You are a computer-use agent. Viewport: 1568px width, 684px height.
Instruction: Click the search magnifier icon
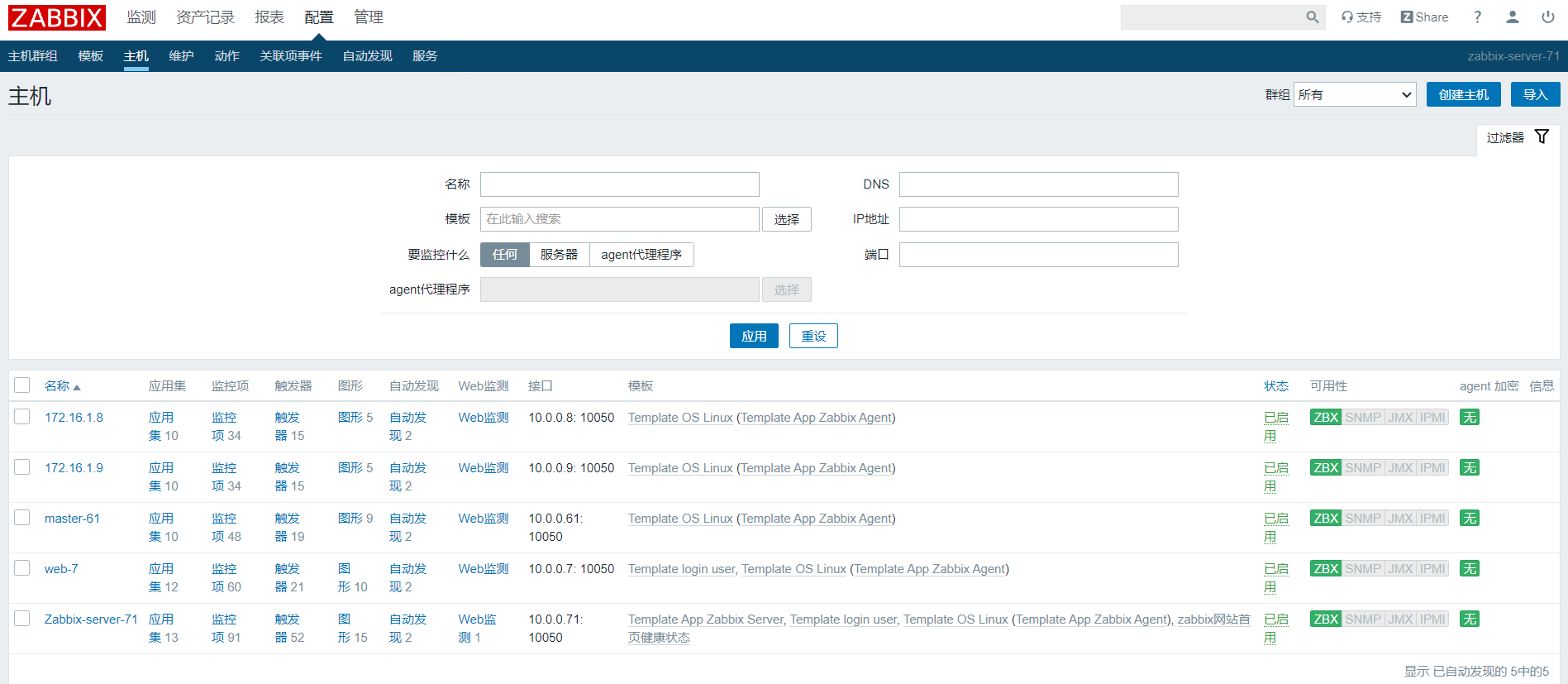[1312, 17]
